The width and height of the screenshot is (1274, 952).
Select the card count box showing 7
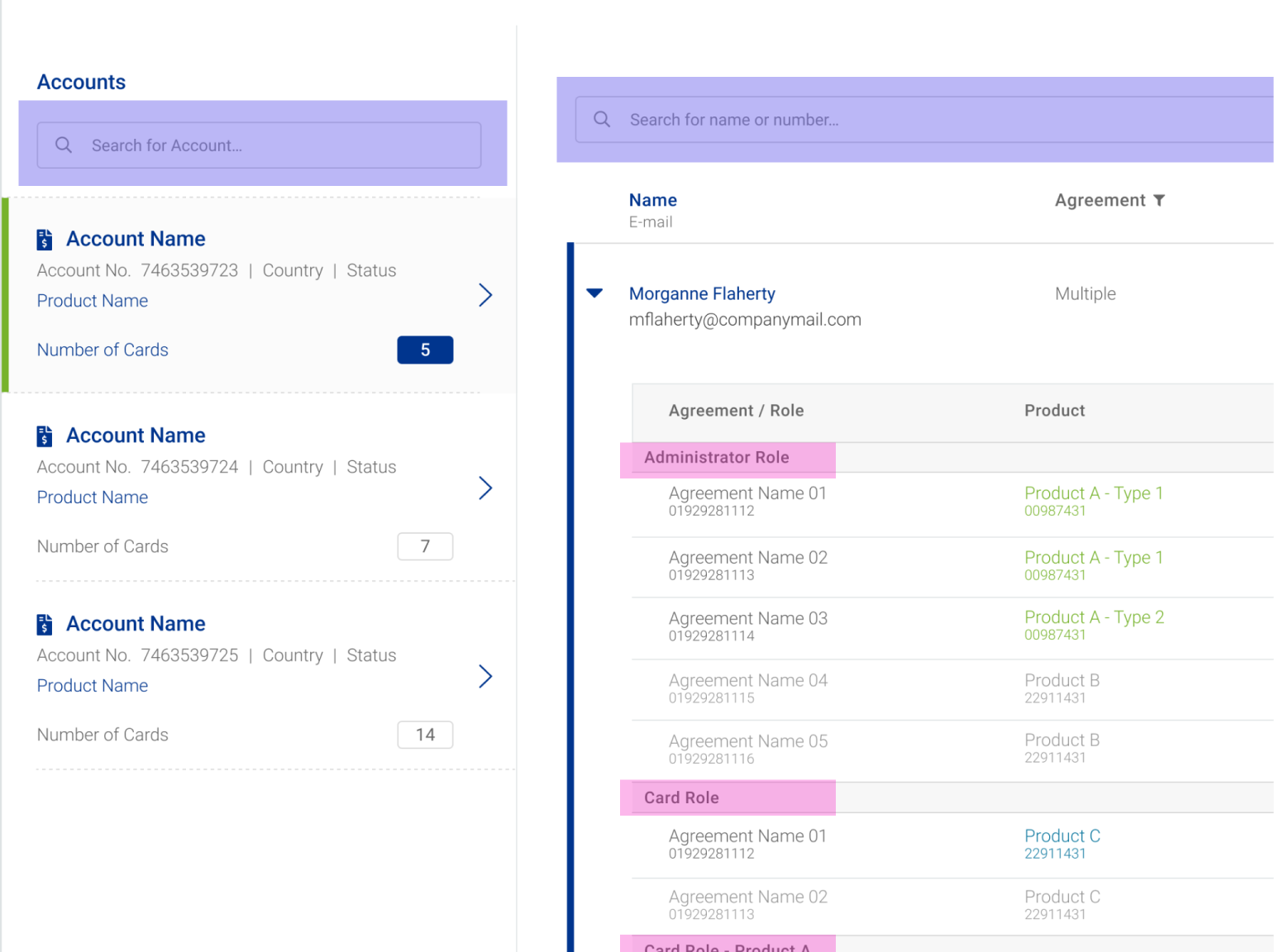tap(425, 546)
